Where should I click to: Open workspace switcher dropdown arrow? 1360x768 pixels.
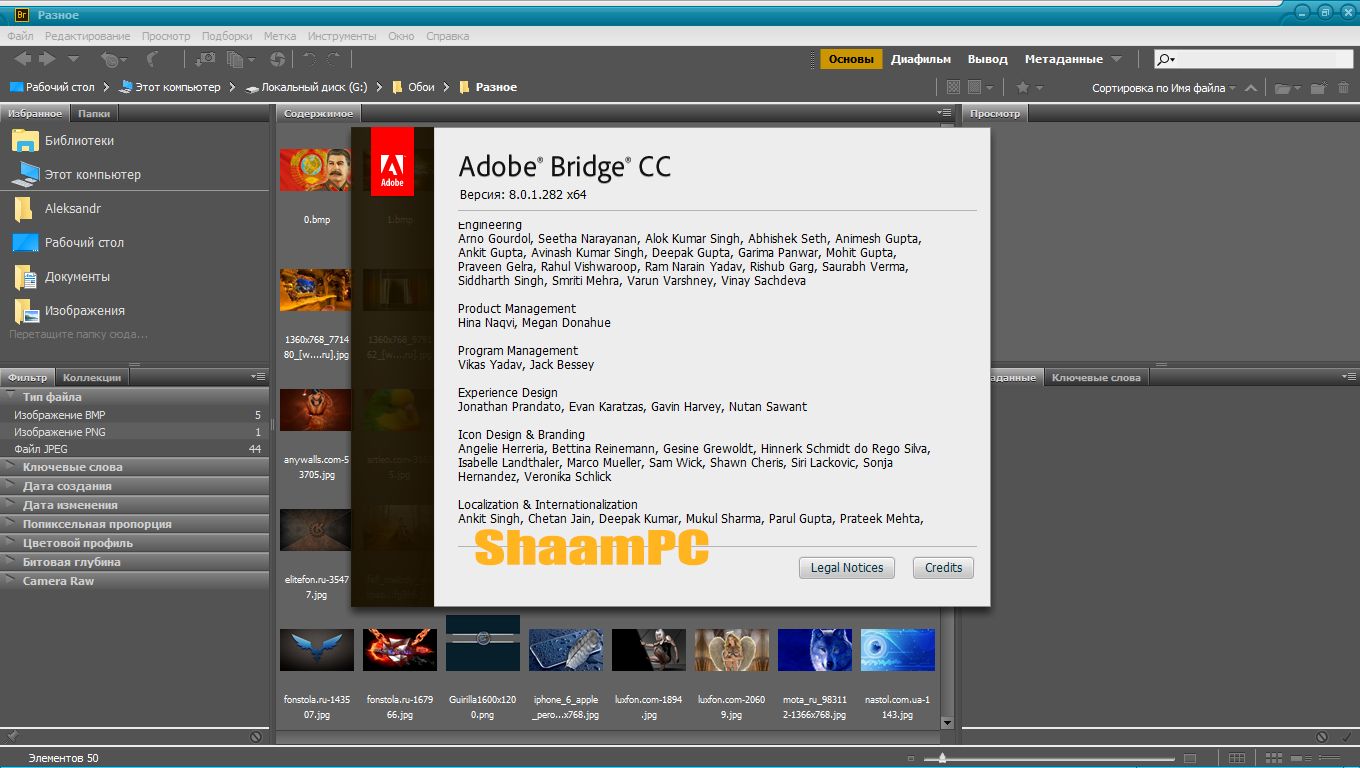click(x=1117, y=60)
